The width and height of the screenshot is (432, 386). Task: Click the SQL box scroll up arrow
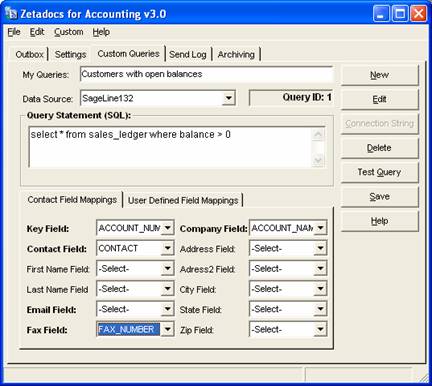(318, 134)
